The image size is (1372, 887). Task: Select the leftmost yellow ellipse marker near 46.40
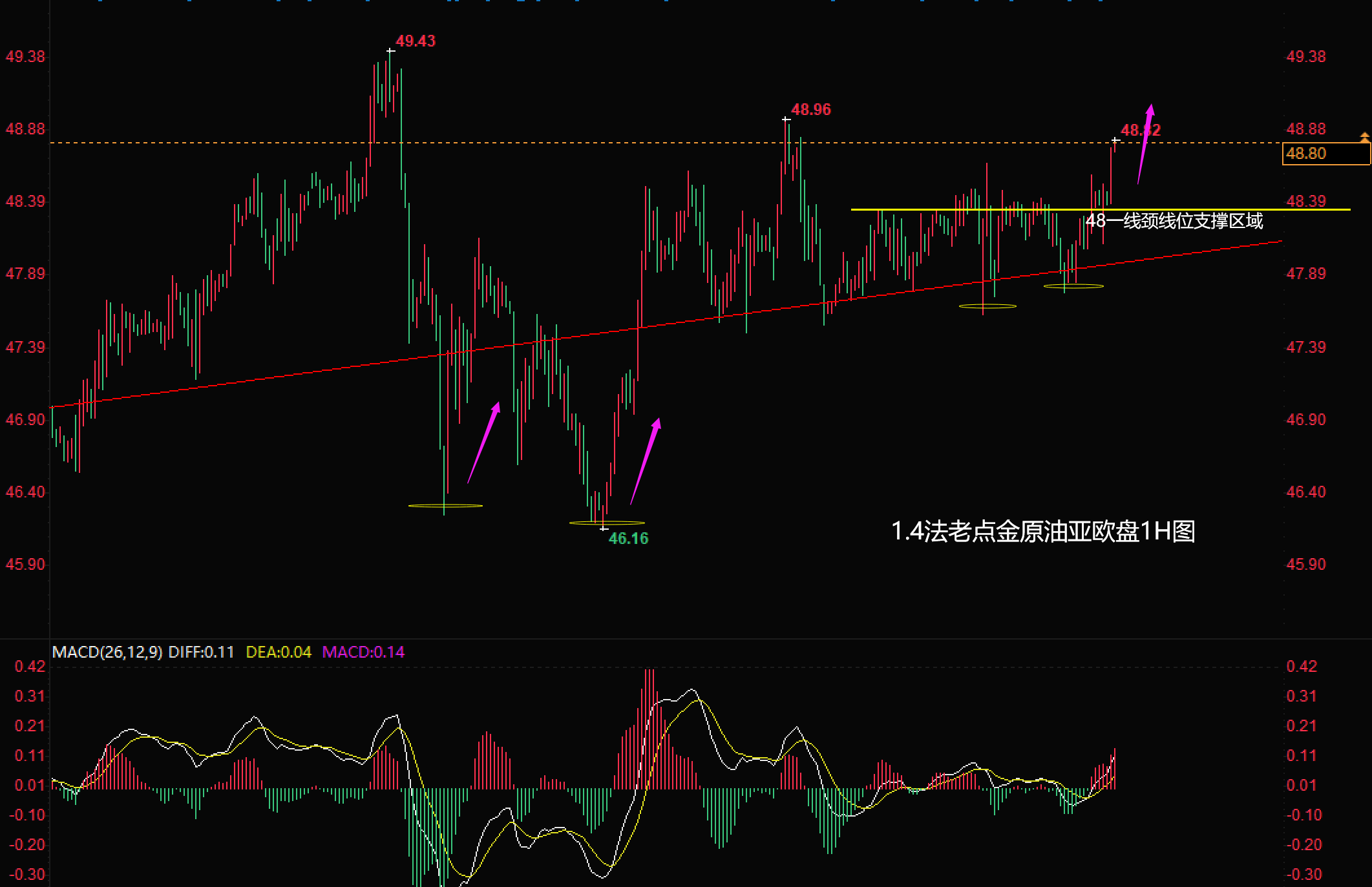point(445,506)
